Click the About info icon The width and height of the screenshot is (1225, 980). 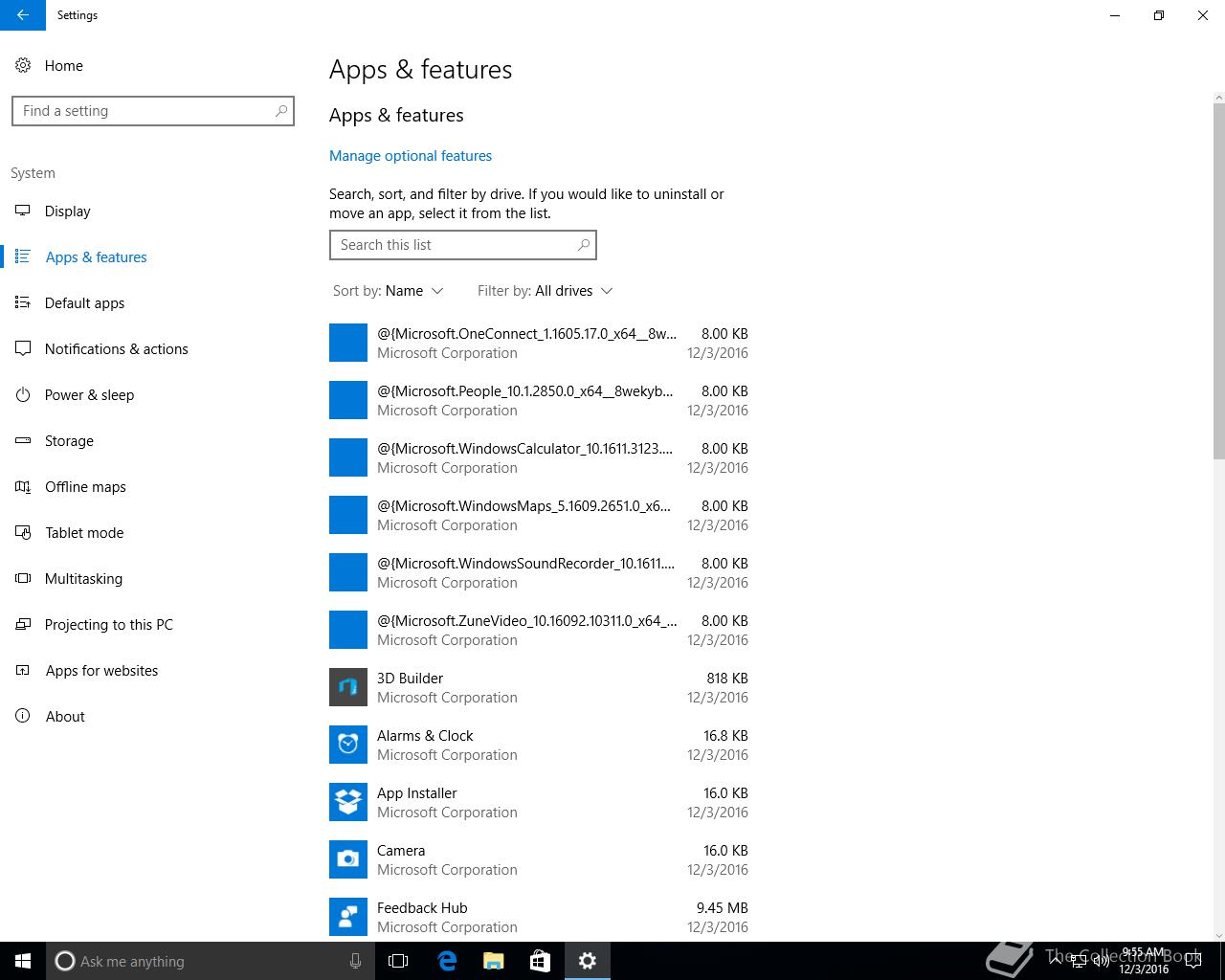23,716
